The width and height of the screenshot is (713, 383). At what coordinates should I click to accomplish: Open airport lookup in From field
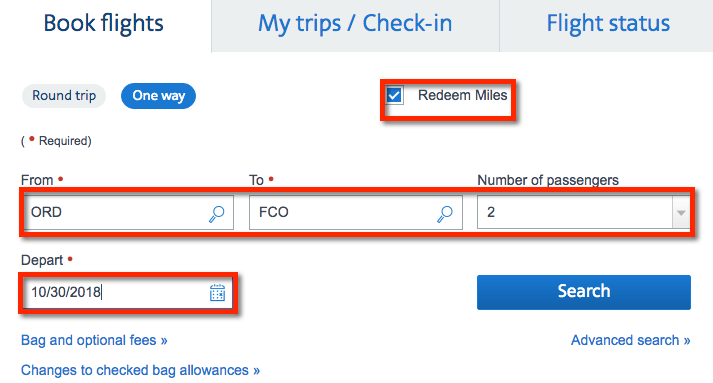coord(216,214)
